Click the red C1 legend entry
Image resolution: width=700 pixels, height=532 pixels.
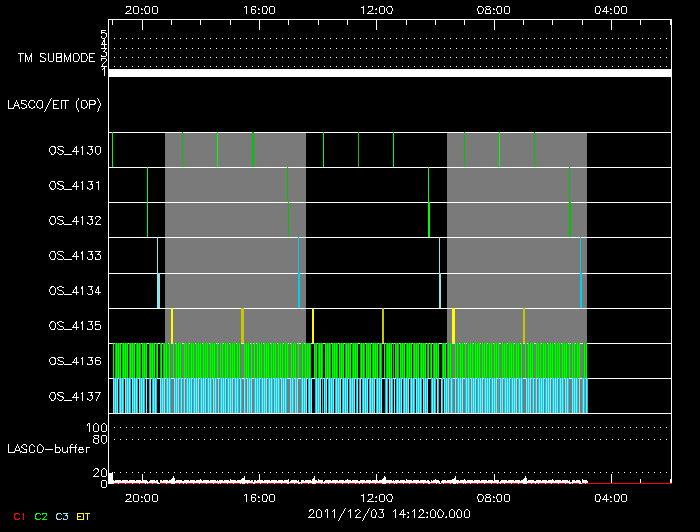[x=19, y=517]
